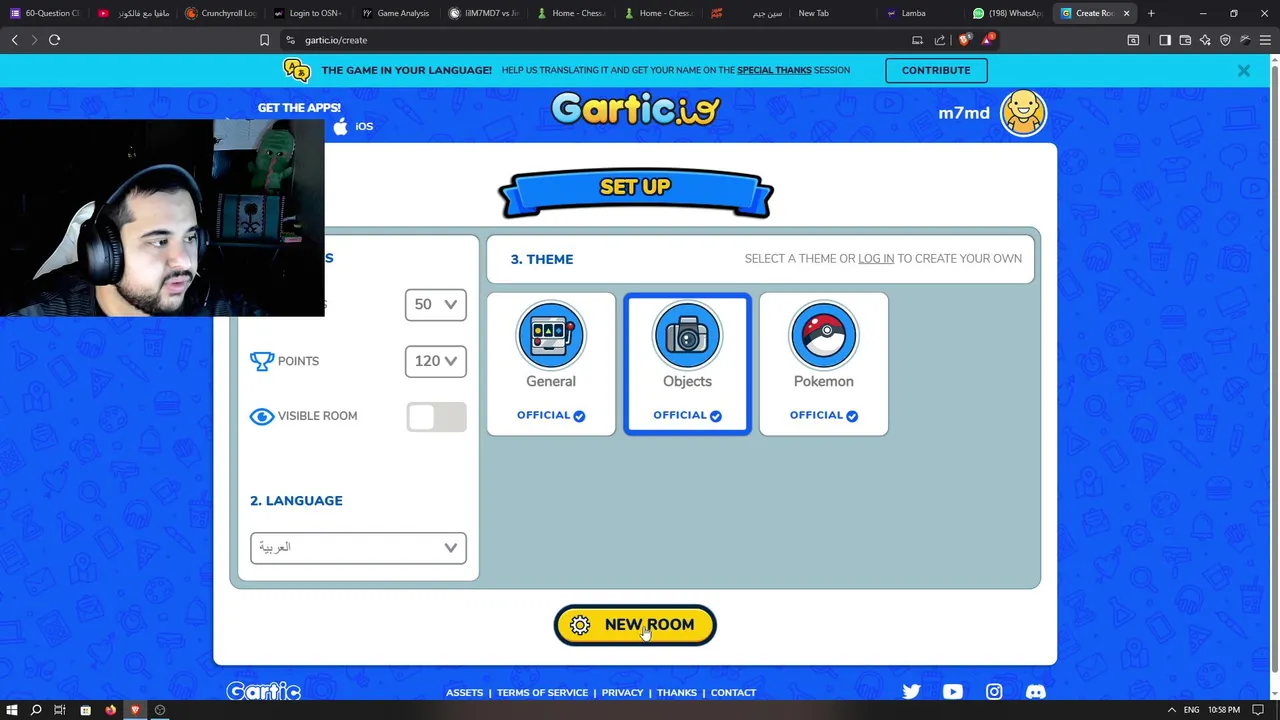This screenshot has height=720, width=1280.
Task: Click the taskbar search icon
Action: click(x=36, y=710)
